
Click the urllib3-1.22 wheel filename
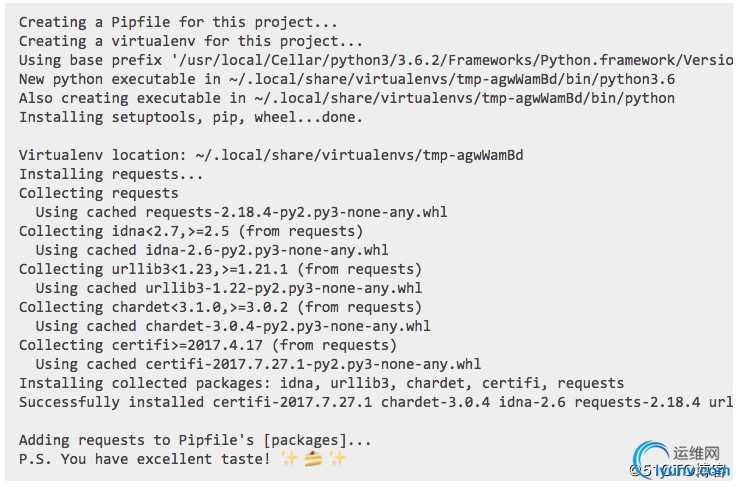tap(284, 288)
